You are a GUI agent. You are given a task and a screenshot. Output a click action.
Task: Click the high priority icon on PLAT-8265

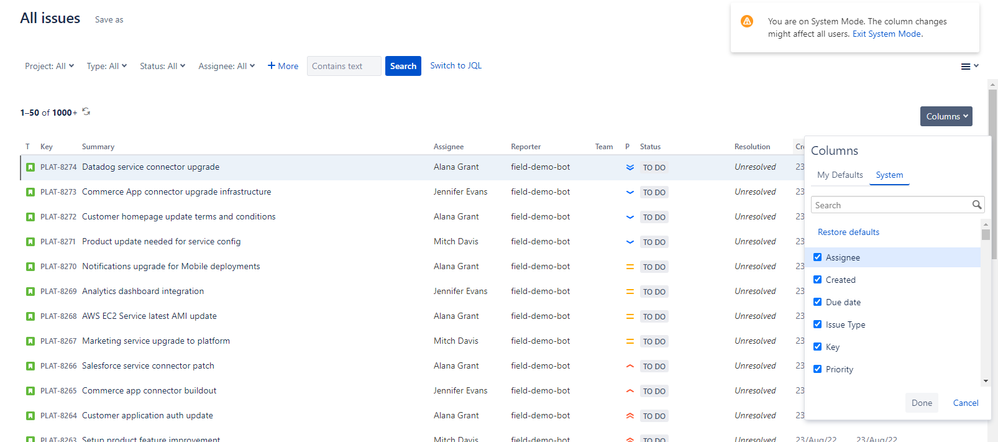[x=629, y=391]
